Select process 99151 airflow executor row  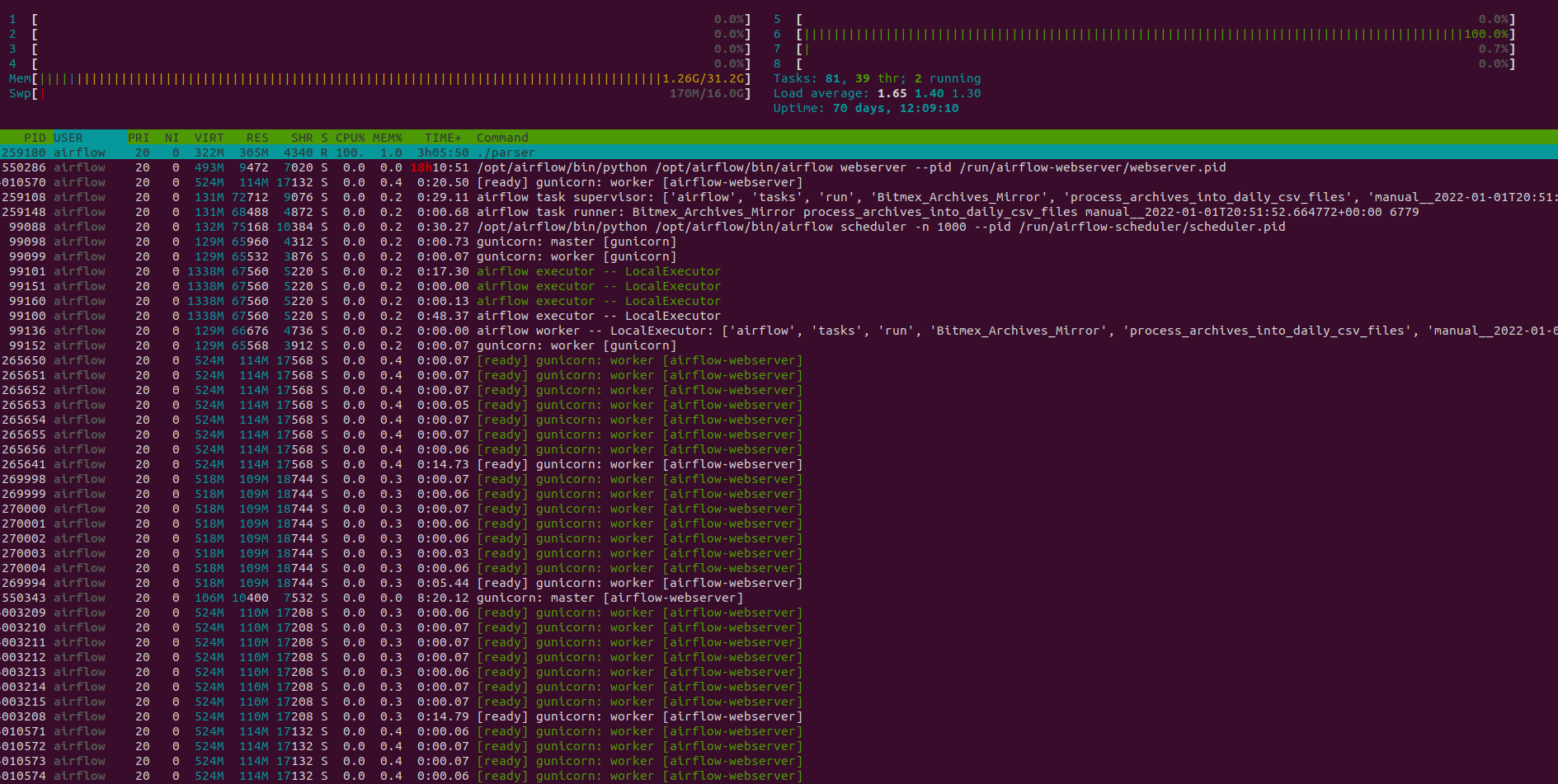(779, 286)
